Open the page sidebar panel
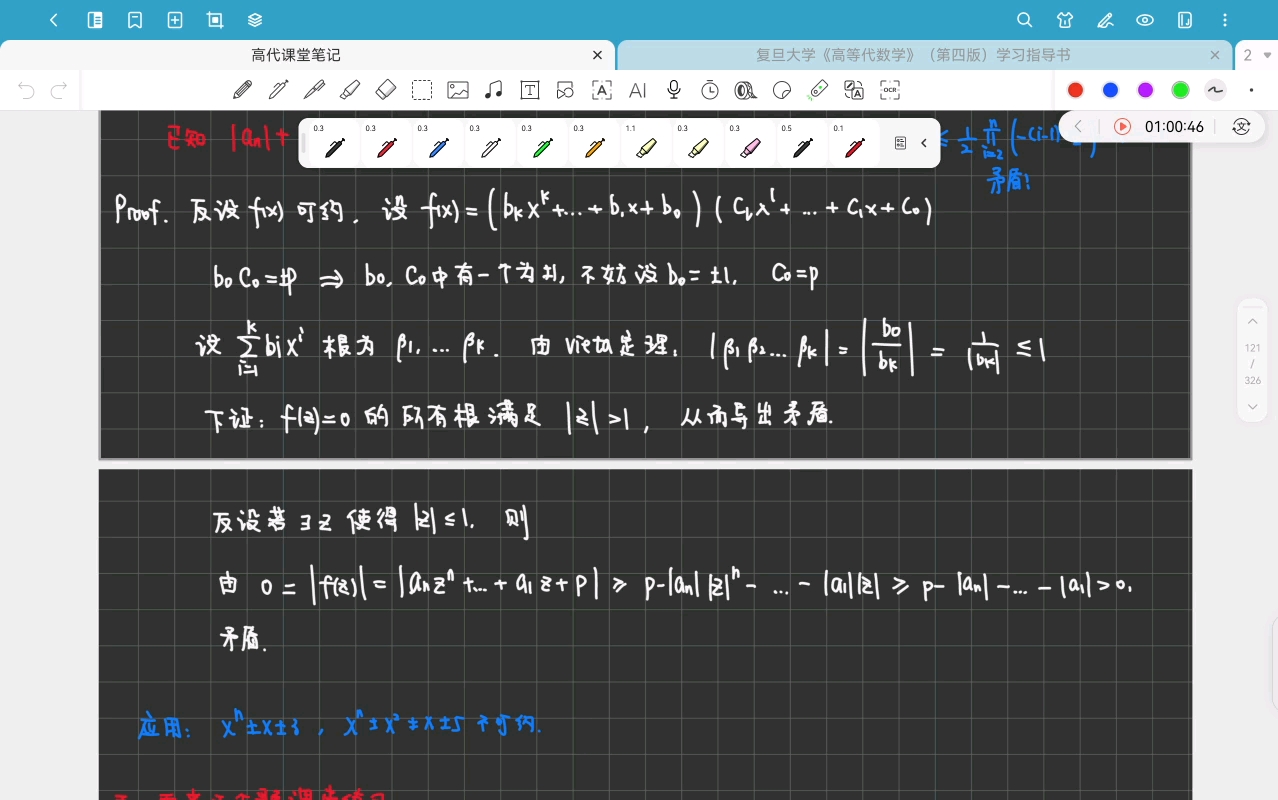This screenshot has width=1278, height=800. tap(95, 20)
